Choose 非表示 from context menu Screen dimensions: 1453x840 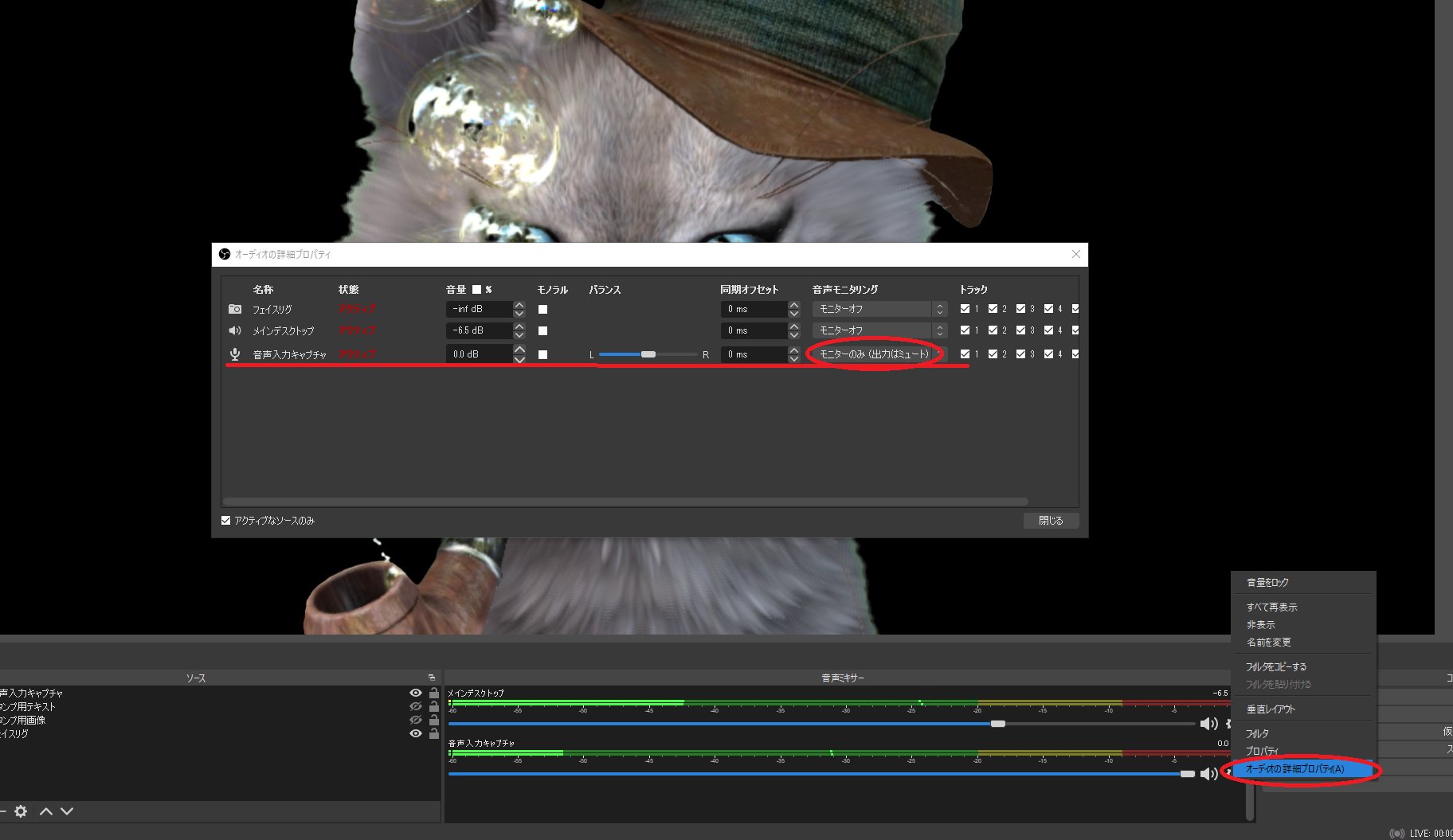(1303, 625)
